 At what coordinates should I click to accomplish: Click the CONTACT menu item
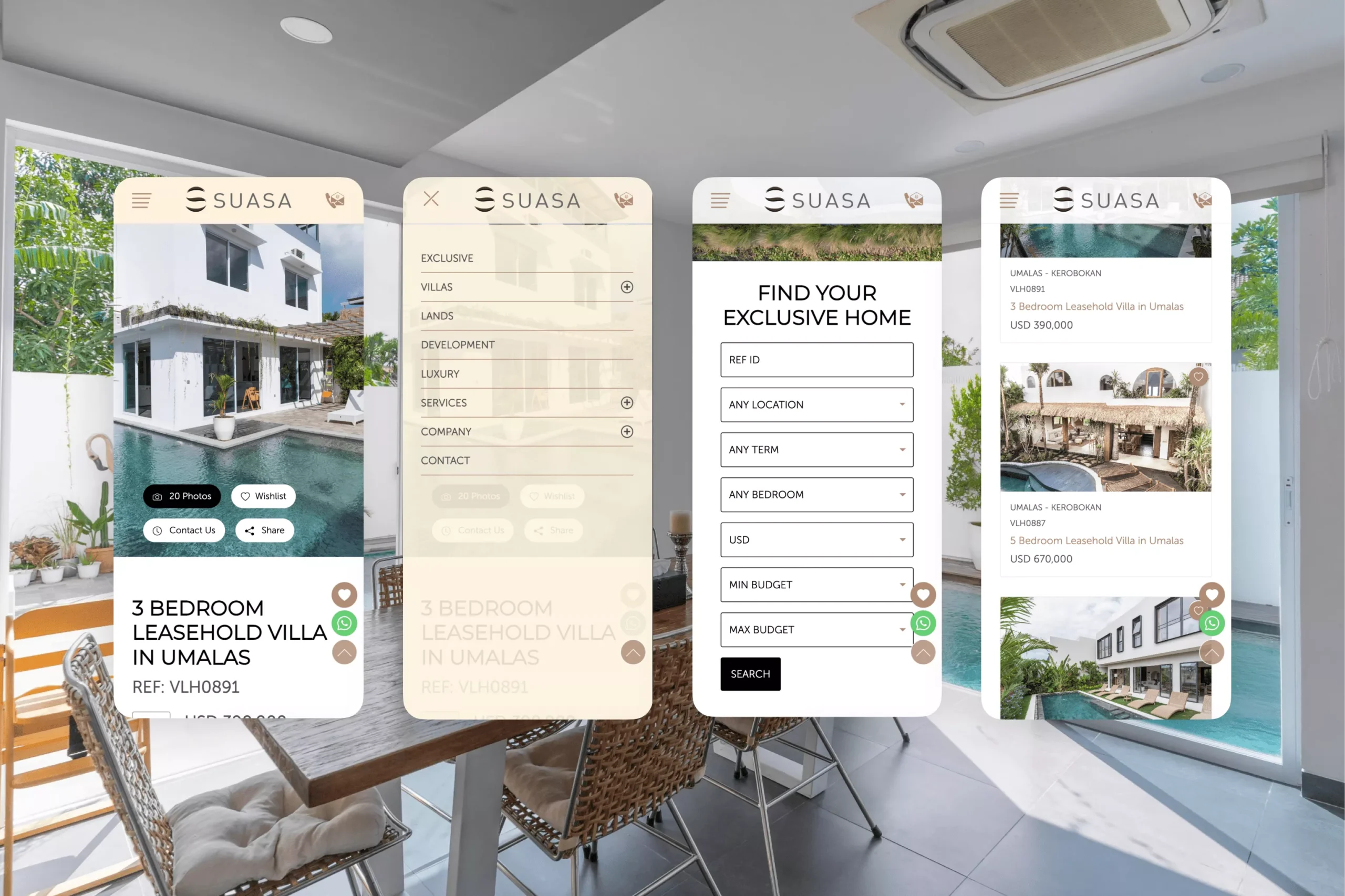pyautogui.click(x=445, y=460)
